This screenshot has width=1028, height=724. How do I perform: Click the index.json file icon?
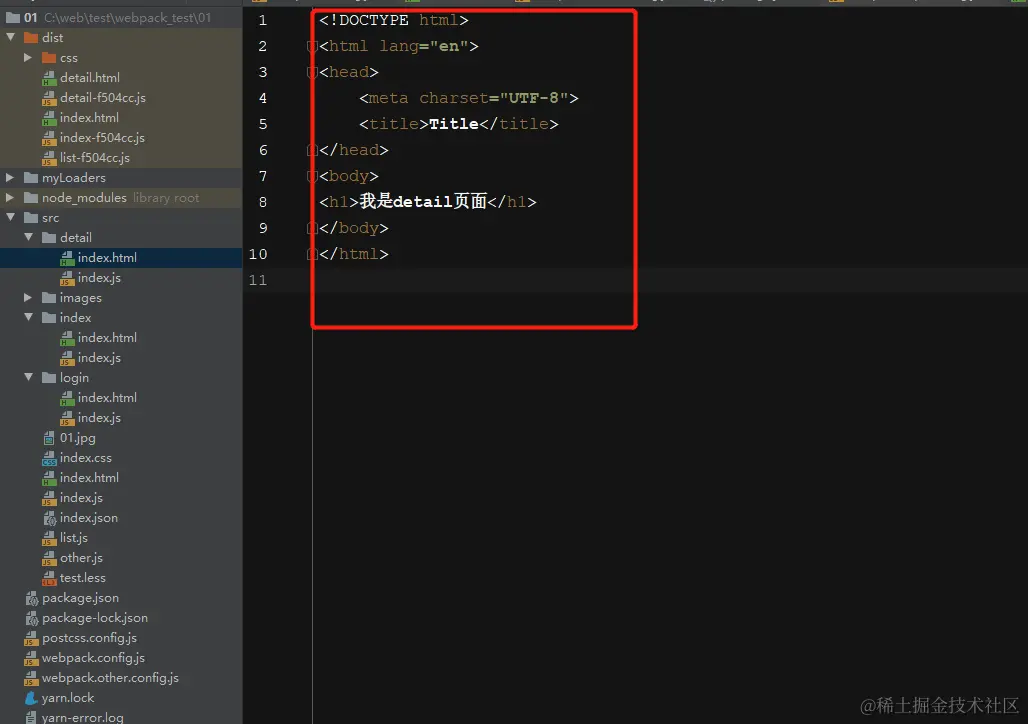point(49,518)
